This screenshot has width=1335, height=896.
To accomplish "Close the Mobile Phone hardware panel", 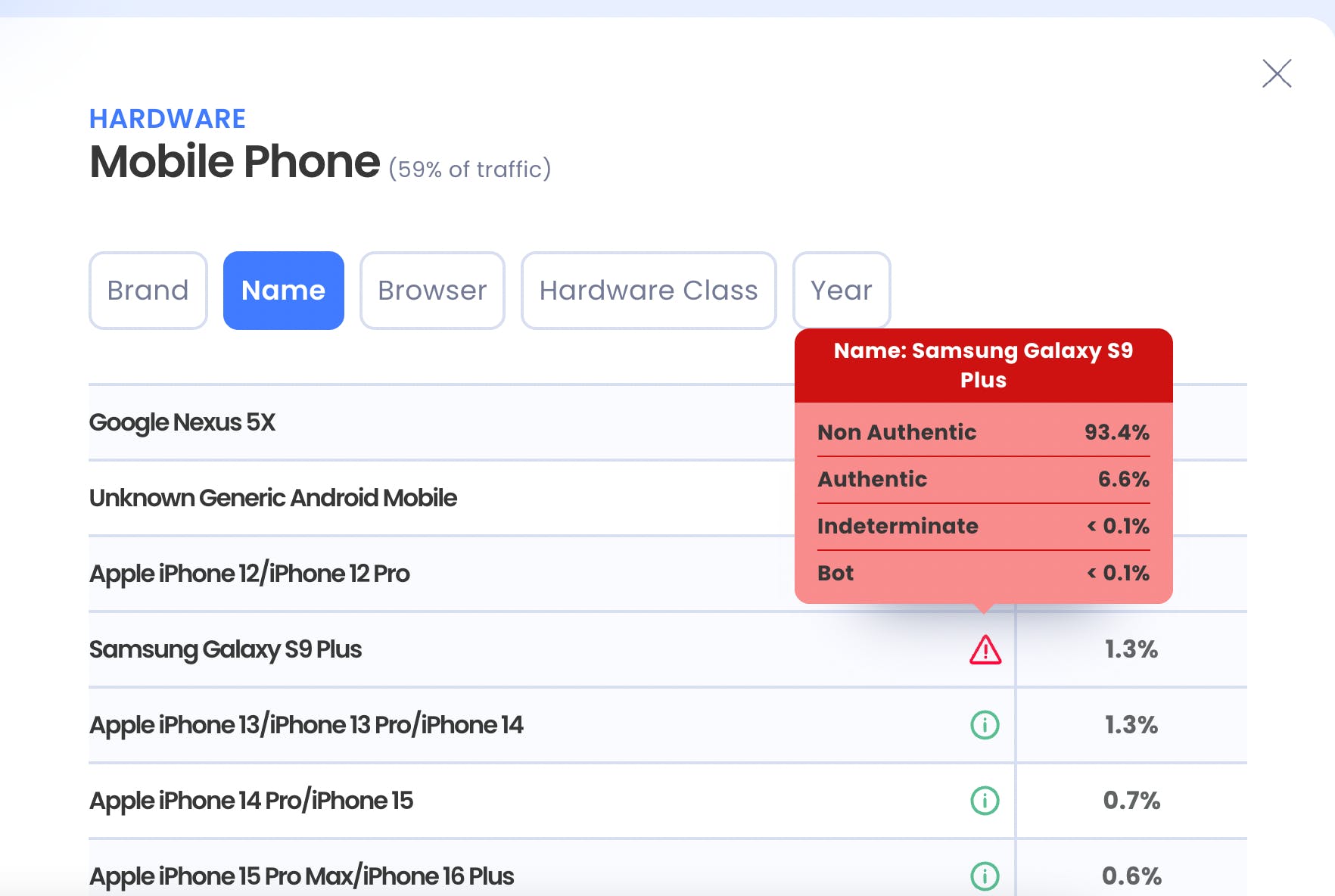I will tap(1277, 73).
